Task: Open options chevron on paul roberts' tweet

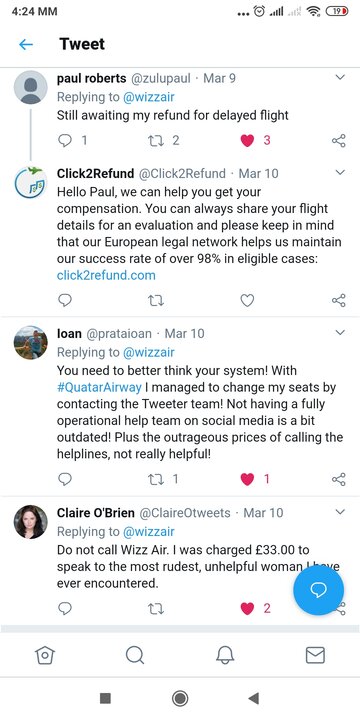Action: [340, 77]
